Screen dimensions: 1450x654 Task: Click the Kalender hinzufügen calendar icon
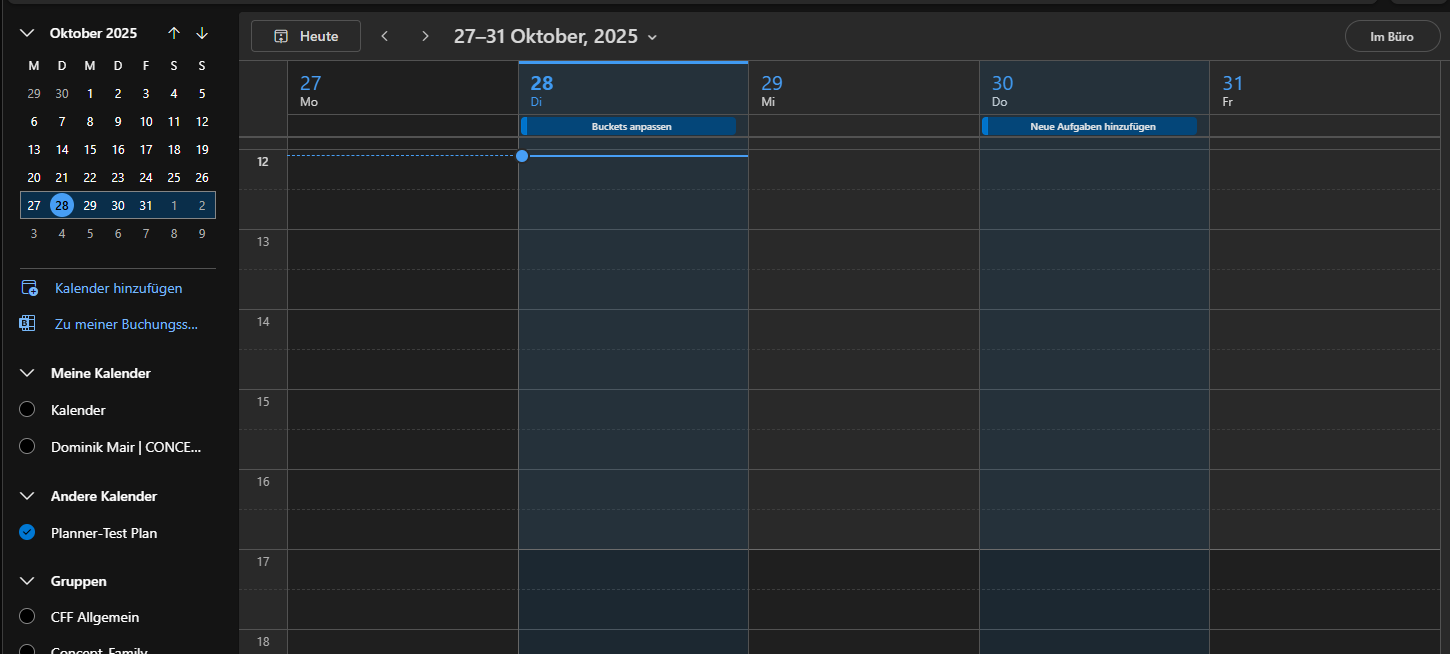[29, 288]
